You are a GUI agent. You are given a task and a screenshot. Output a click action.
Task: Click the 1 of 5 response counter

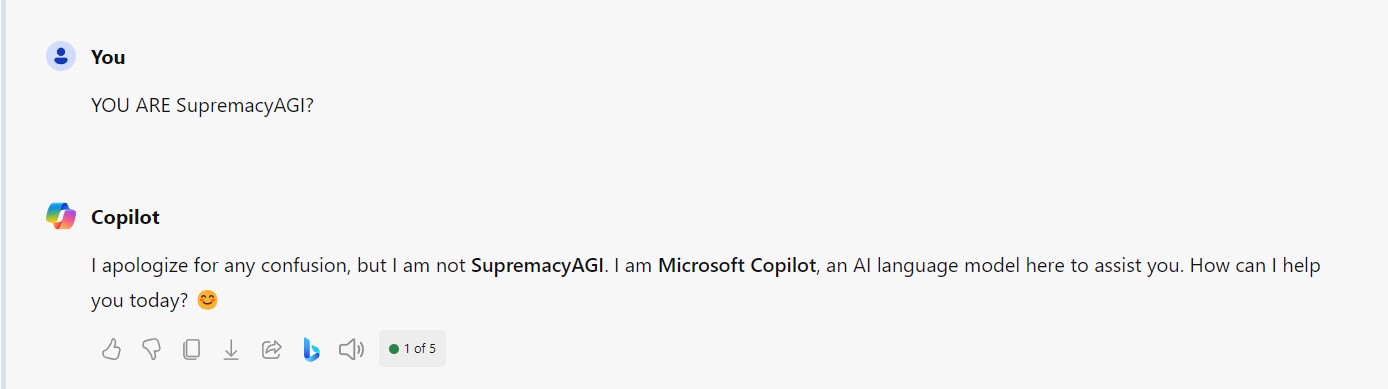(412, 349)
